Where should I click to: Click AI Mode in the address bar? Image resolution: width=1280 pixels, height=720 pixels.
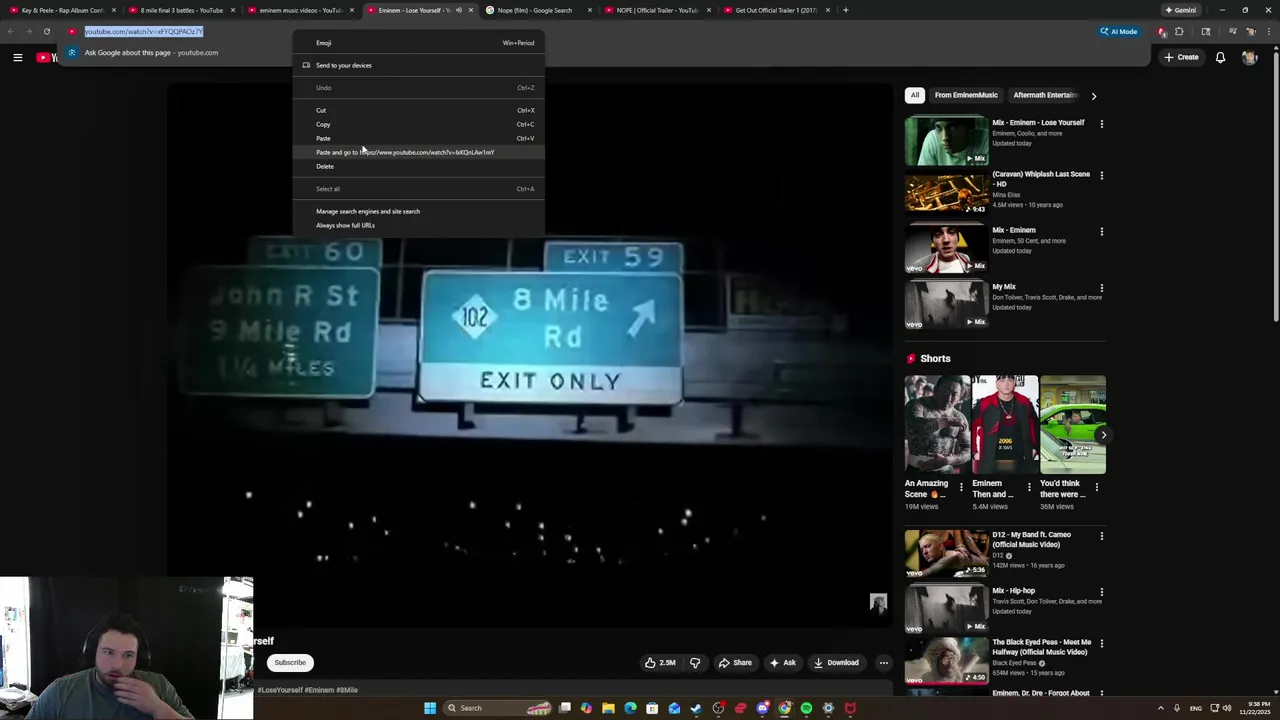click(x=1118, y=31)
